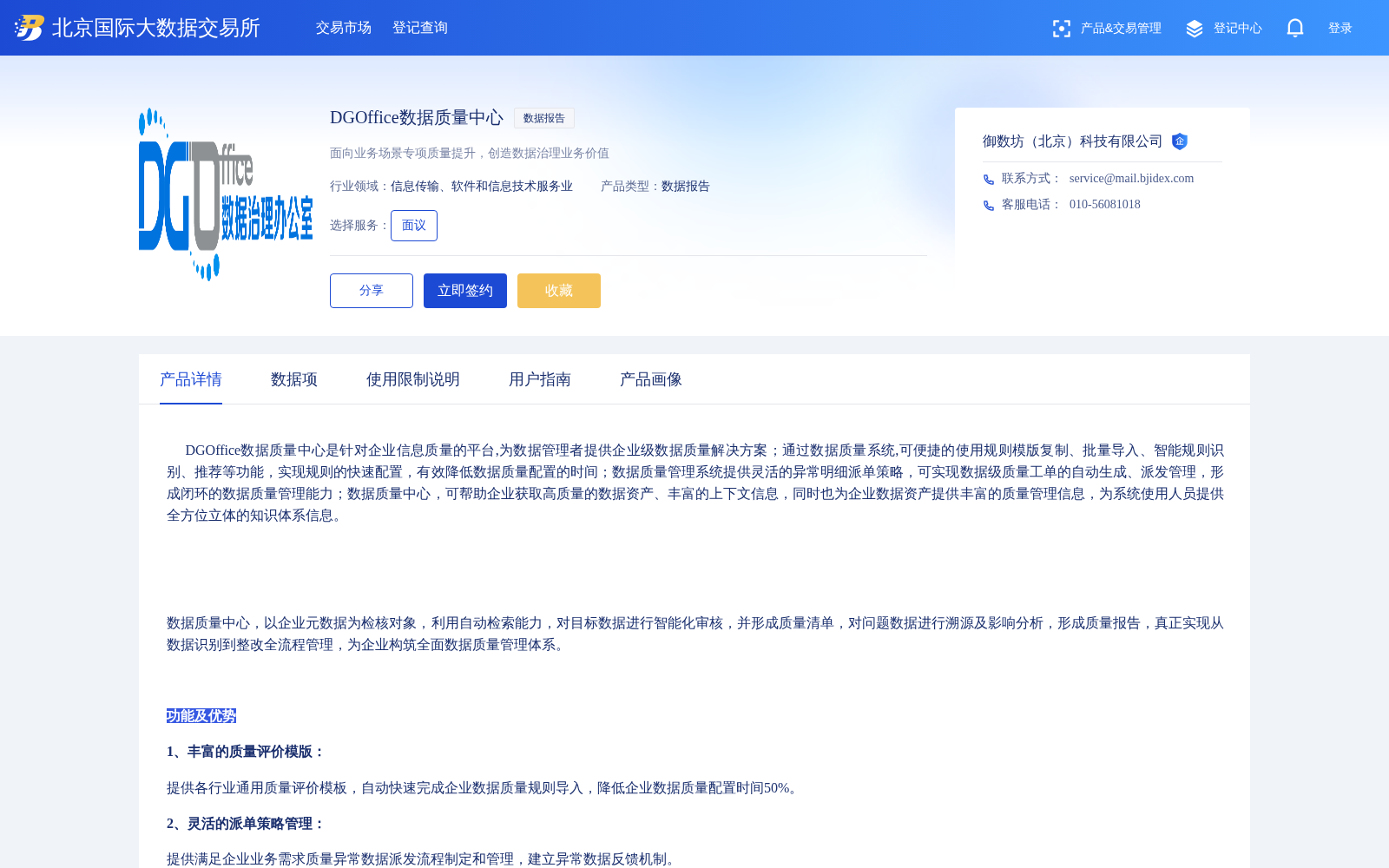Viewport: 1389px width, 868px height.
Task: Switch to the 使用限制说明 tab
Action: click(x=413, y=379)
